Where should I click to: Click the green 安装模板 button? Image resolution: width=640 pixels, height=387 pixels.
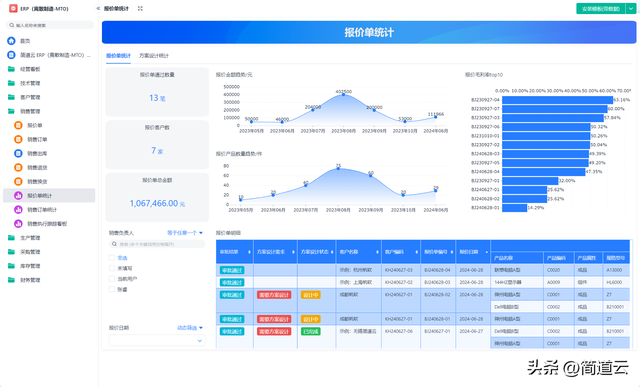pyautogui.click(x=601, y=9)
